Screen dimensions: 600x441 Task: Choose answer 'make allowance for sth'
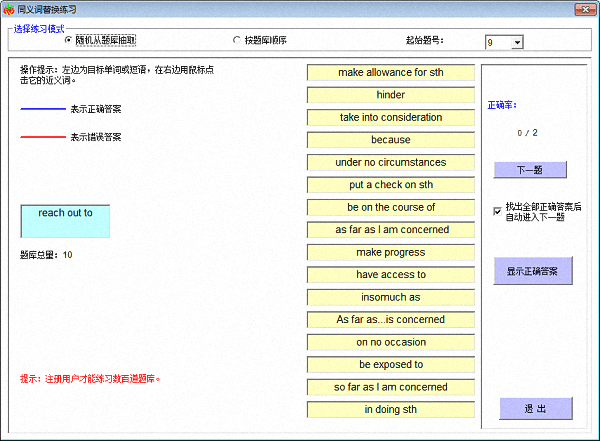coord(390,73)
